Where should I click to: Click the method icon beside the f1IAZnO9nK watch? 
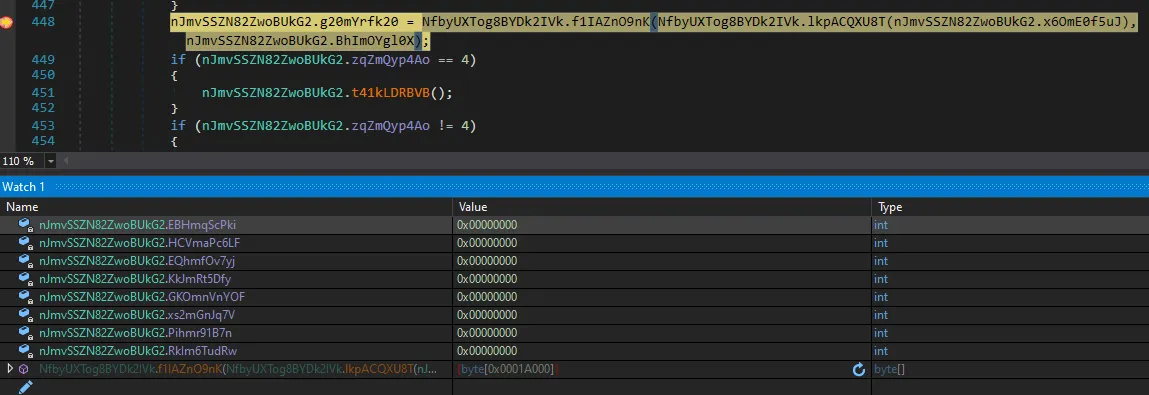pyautogui.click(x=23, y=369)
